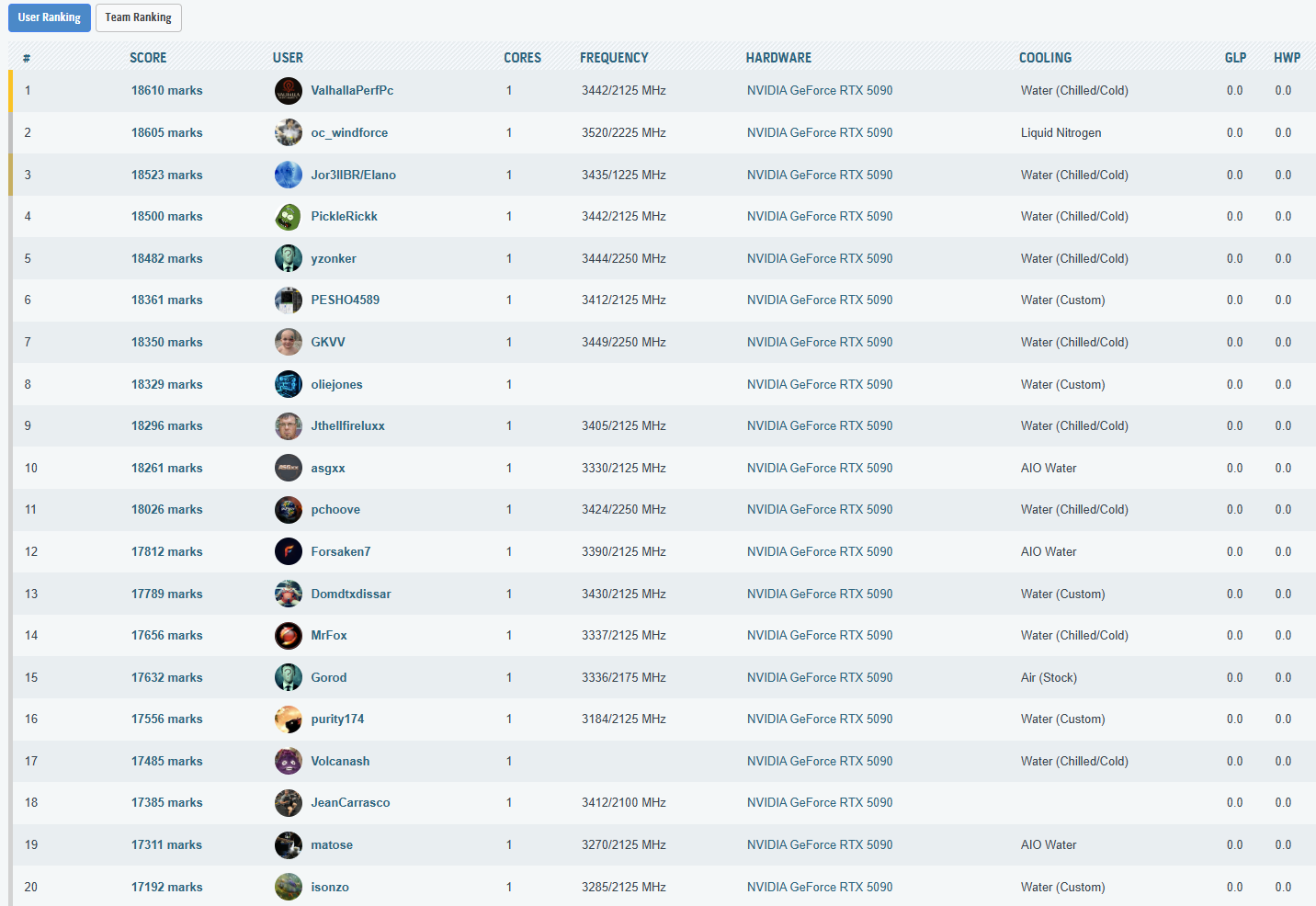Click the Domdtxdissar username
1316x906 pixels.
tap(351, 595)
